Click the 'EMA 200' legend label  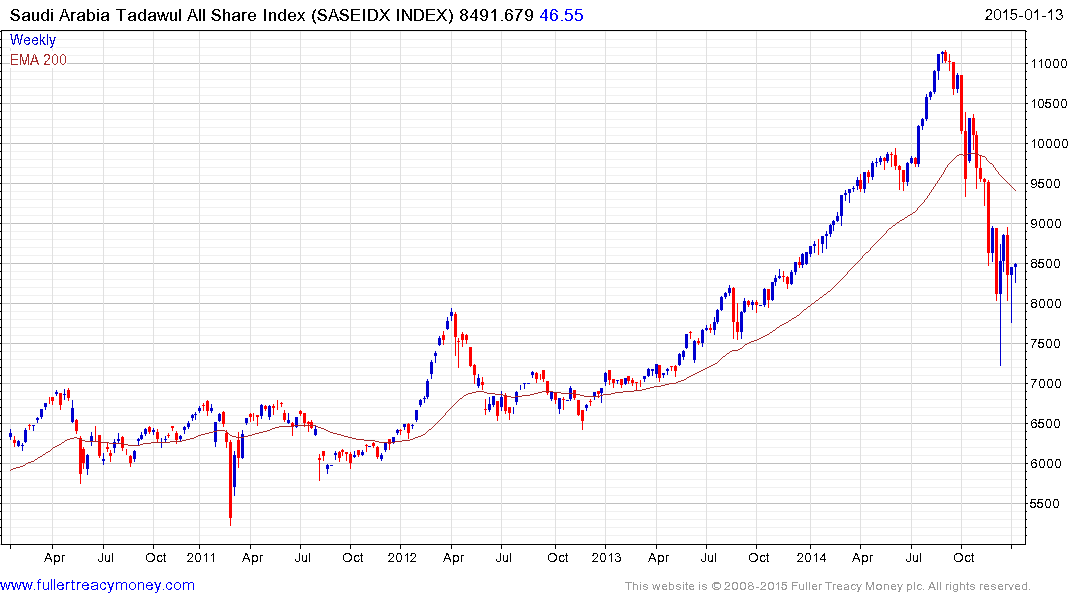point(38,60)
